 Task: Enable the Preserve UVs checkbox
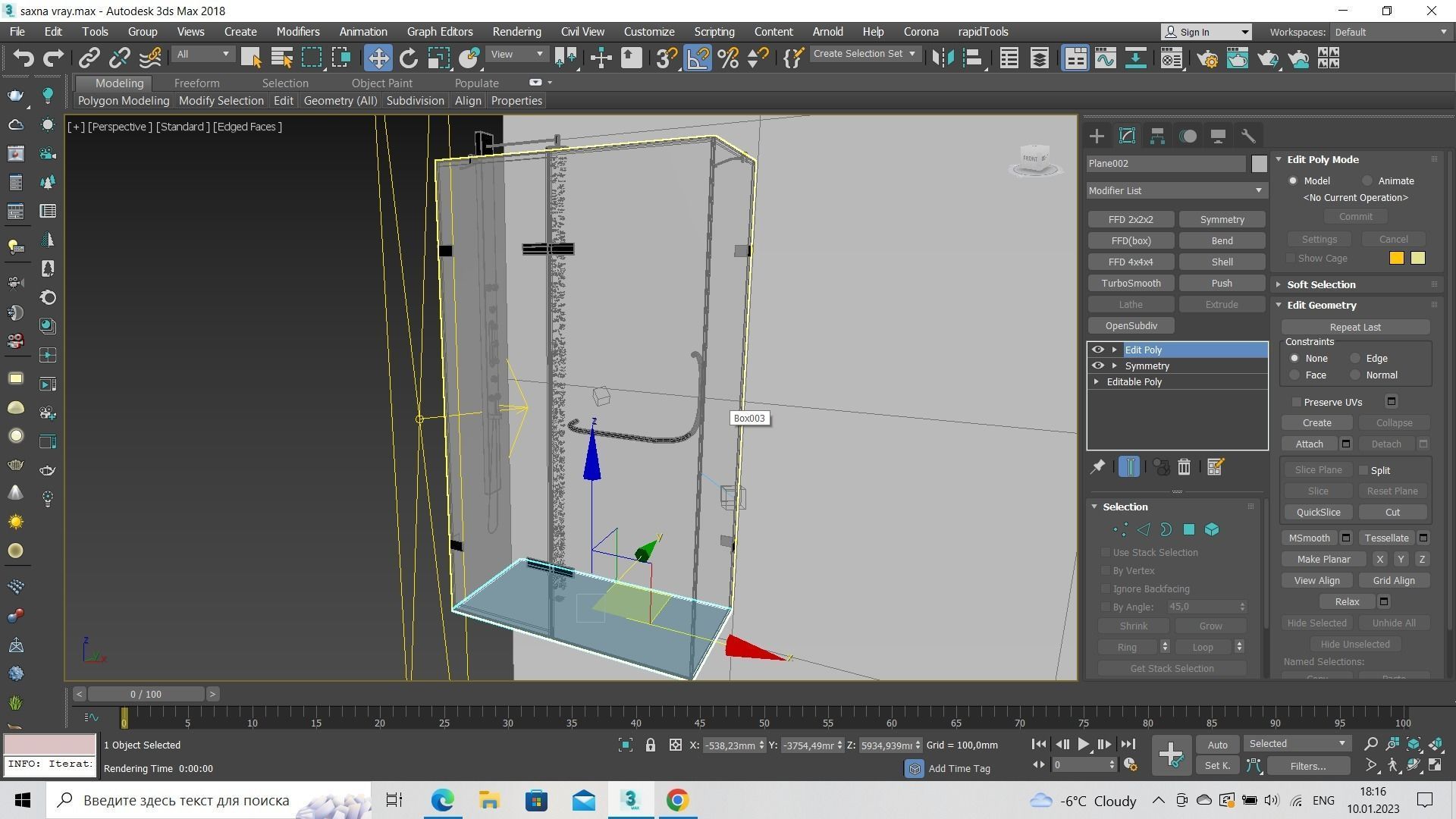click(x=1296, y=402)
